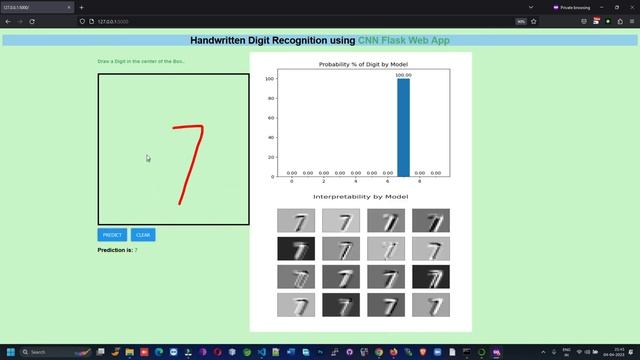Image resolution: width=640 pixels, height=360 pixels.
Task: Open a new tab with the plus button
Action: point(82,7)
